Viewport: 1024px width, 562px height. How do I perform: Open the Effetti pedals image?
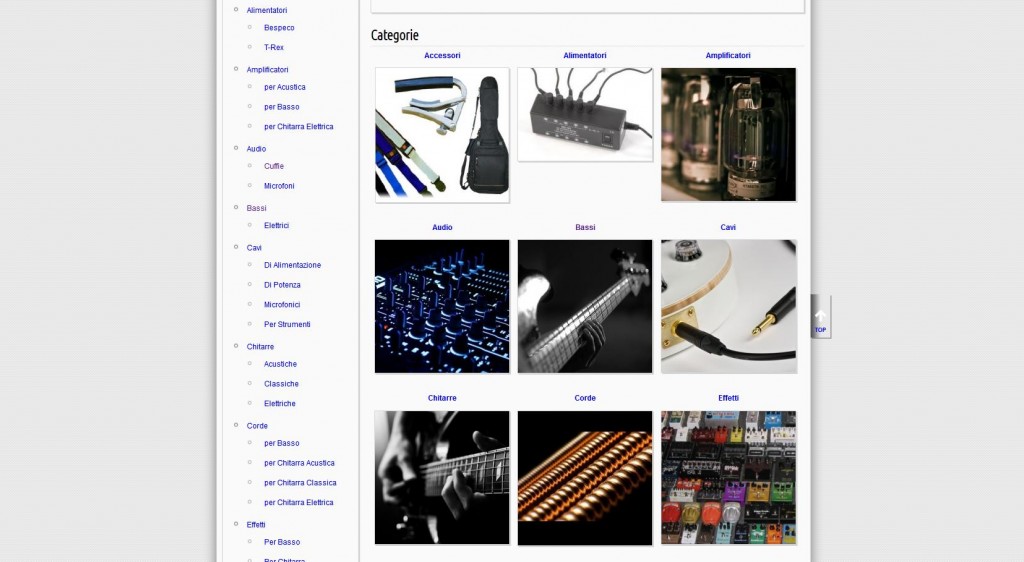728,478
